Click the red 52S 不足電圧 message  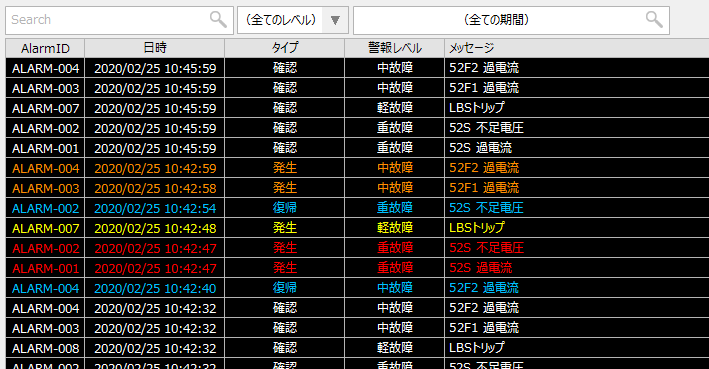tap(486, 248)
